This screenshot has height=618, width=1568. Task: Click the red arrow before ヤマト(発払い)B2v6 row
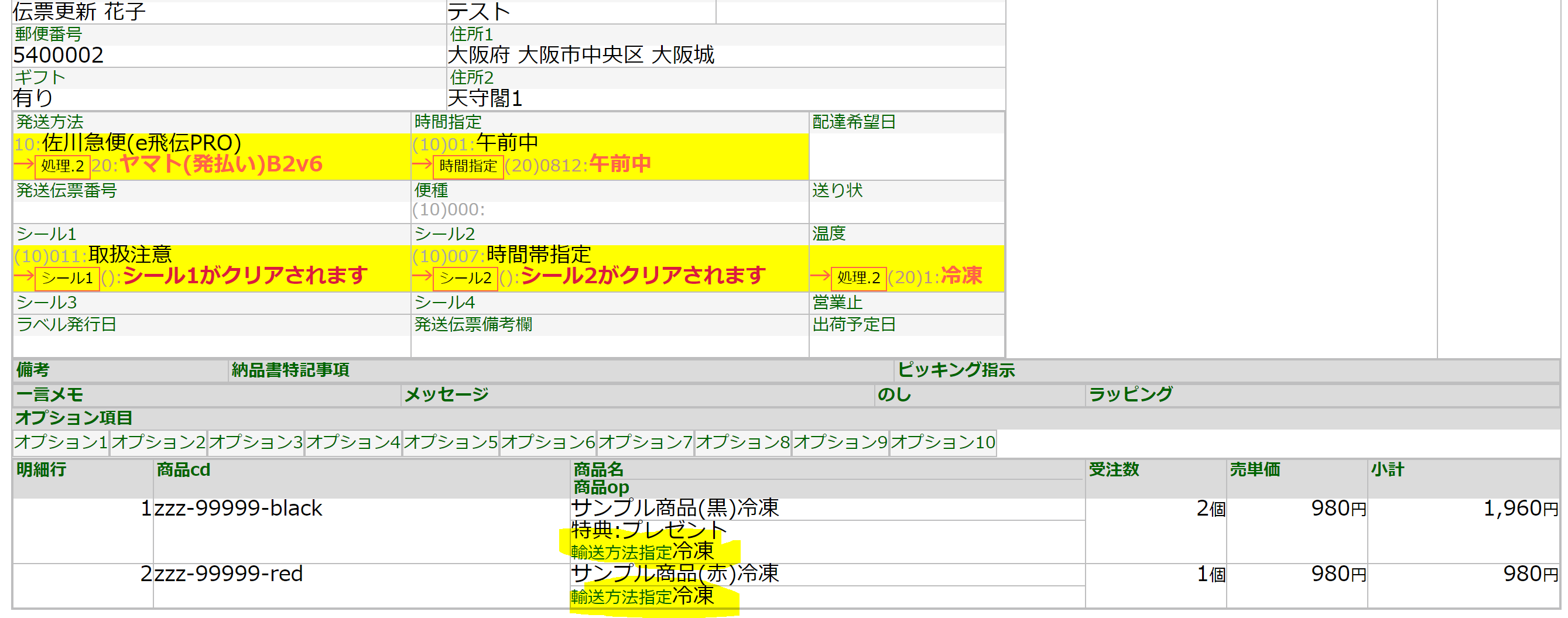[23, 164]
